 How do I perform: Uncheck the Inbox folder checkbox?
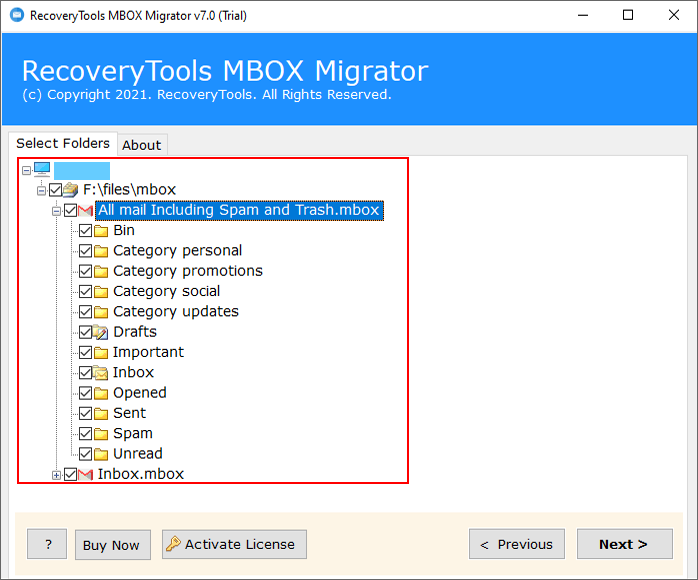pyautogui.click(x=85, y=373)
